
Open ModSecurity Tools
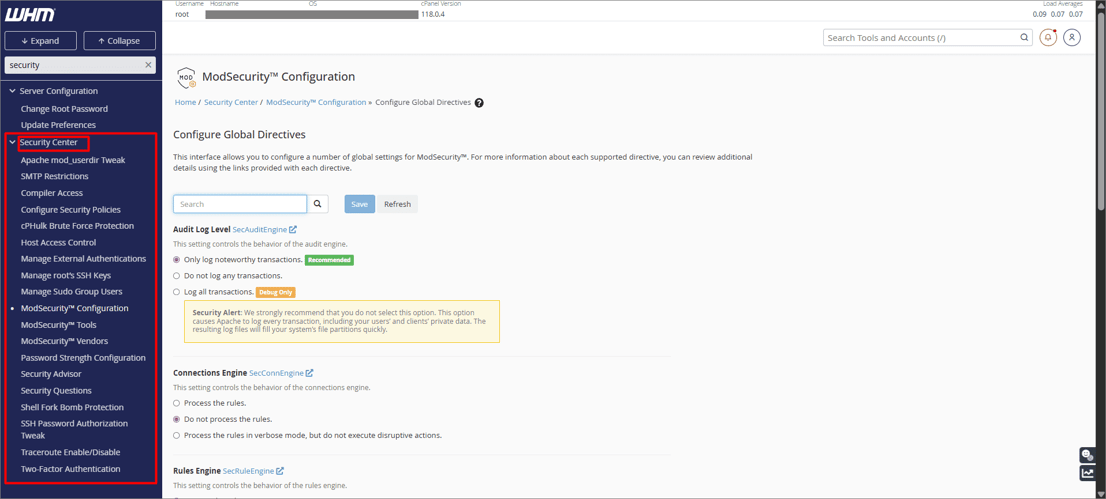click(59, 325)
